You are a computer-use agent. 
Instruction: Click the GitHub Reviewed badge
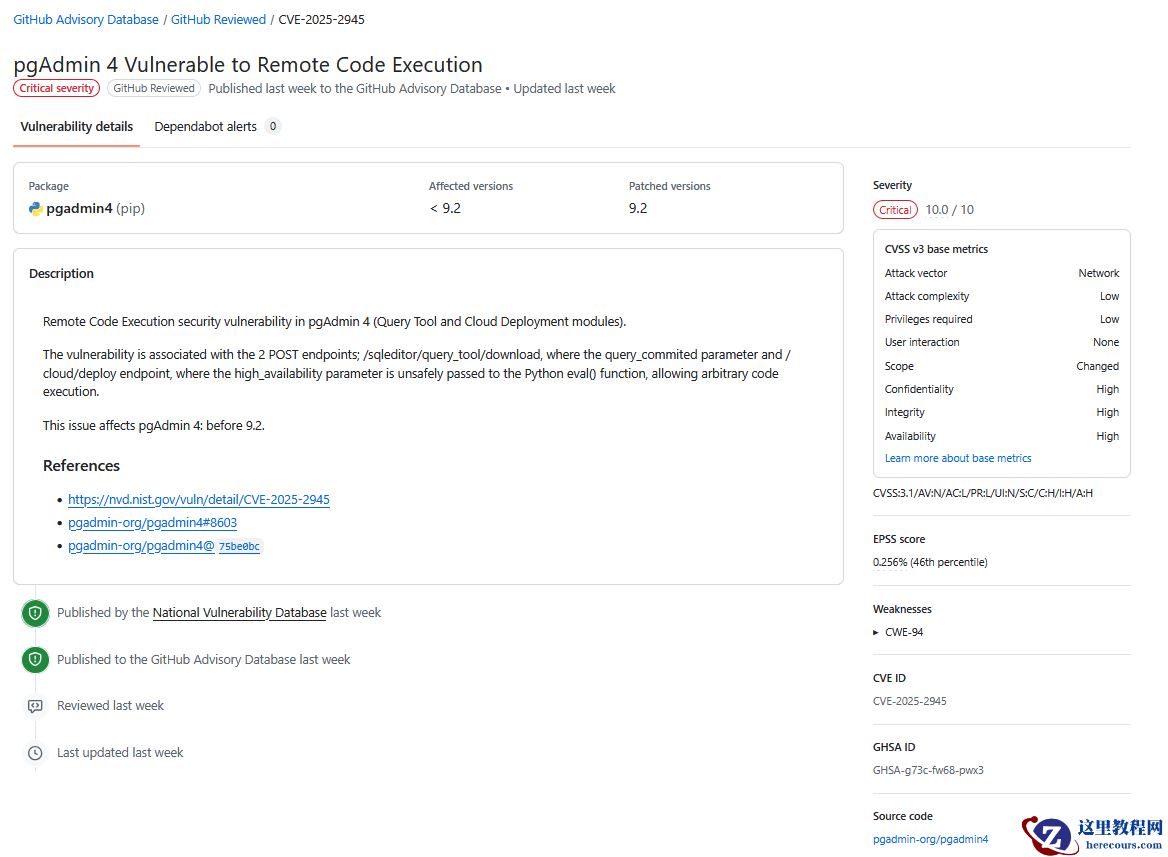(154, 88)
